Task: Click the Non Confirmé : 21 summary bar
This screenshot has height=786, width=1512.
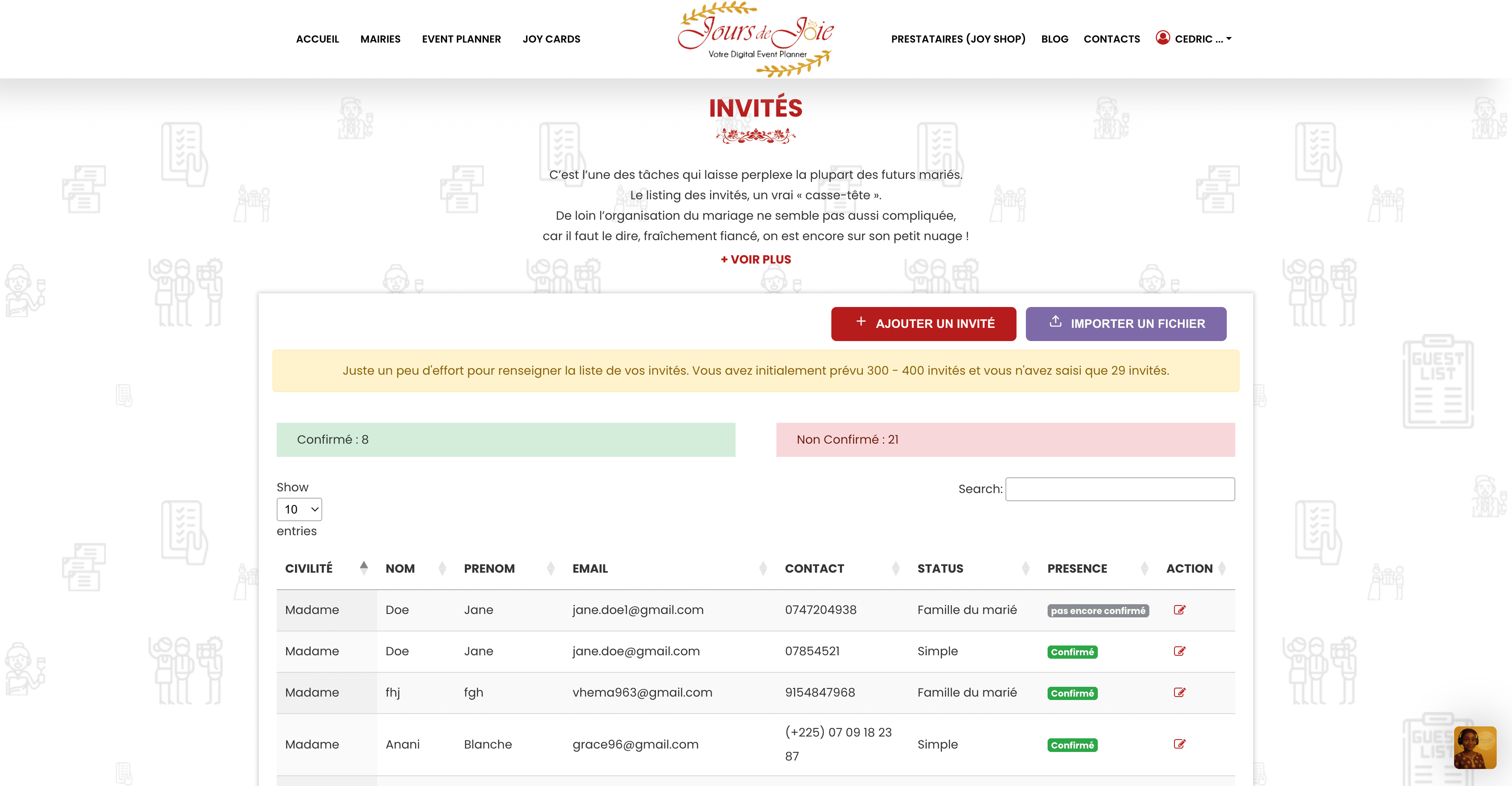Action: (1005, 439)
